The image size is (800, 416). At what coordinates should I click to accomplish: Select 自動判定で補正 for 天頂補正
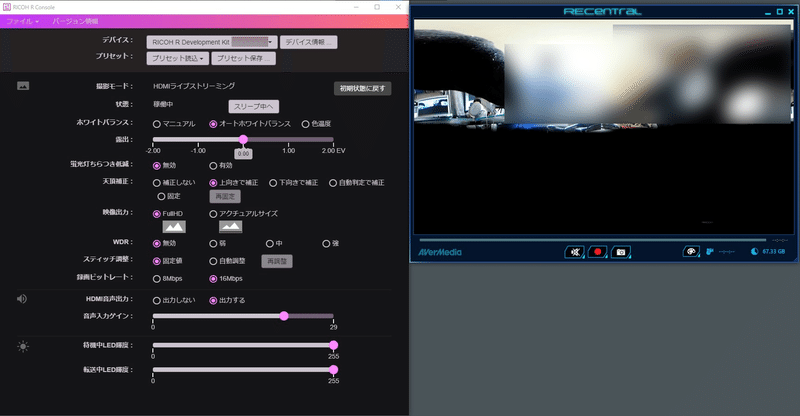(x=333, y=183)
